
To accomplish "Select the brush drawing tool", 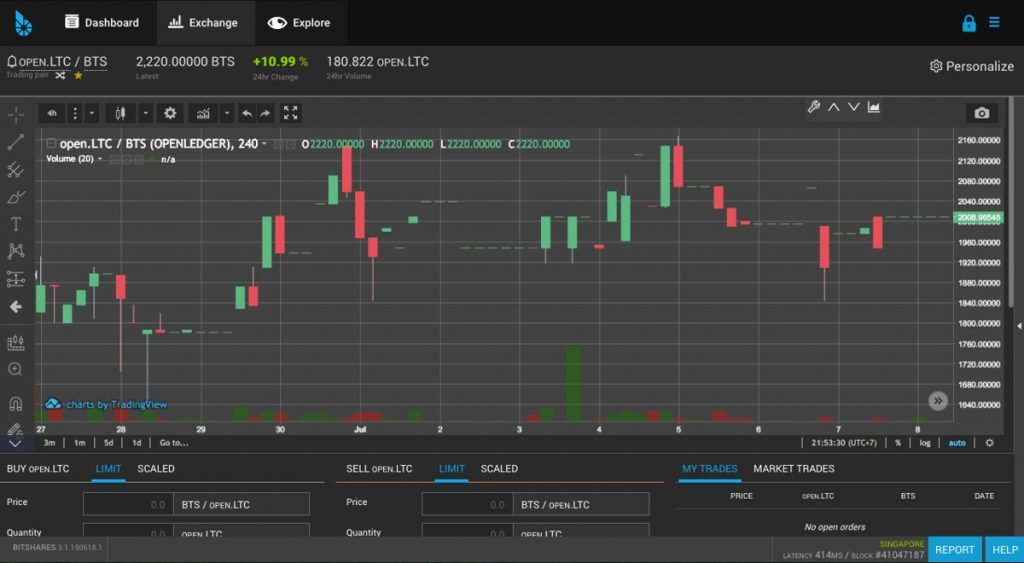I will (x=16, y=197).
